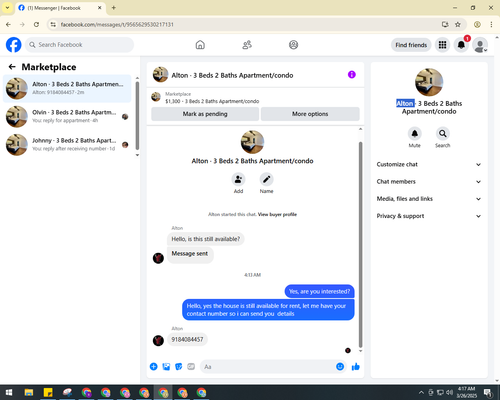Open File Explorer from the taskbar

coord(29,393)
